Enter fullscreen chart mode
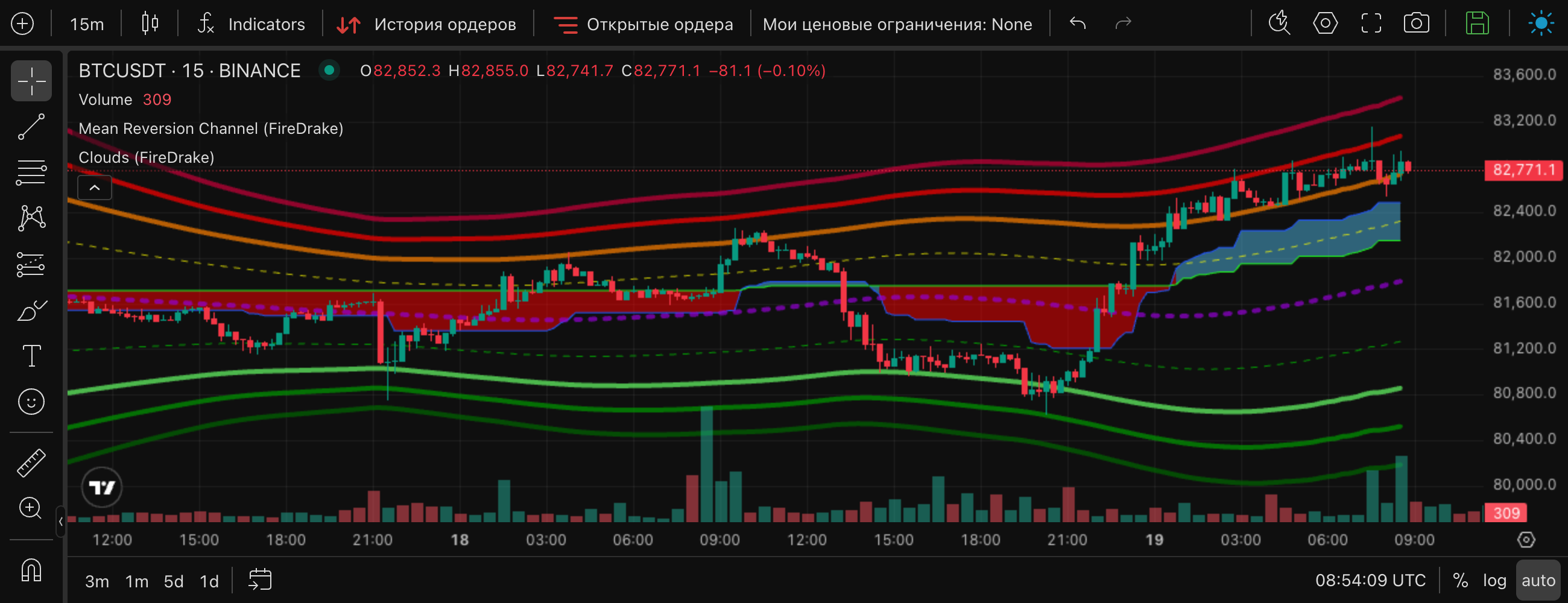 coord(1371,24)
